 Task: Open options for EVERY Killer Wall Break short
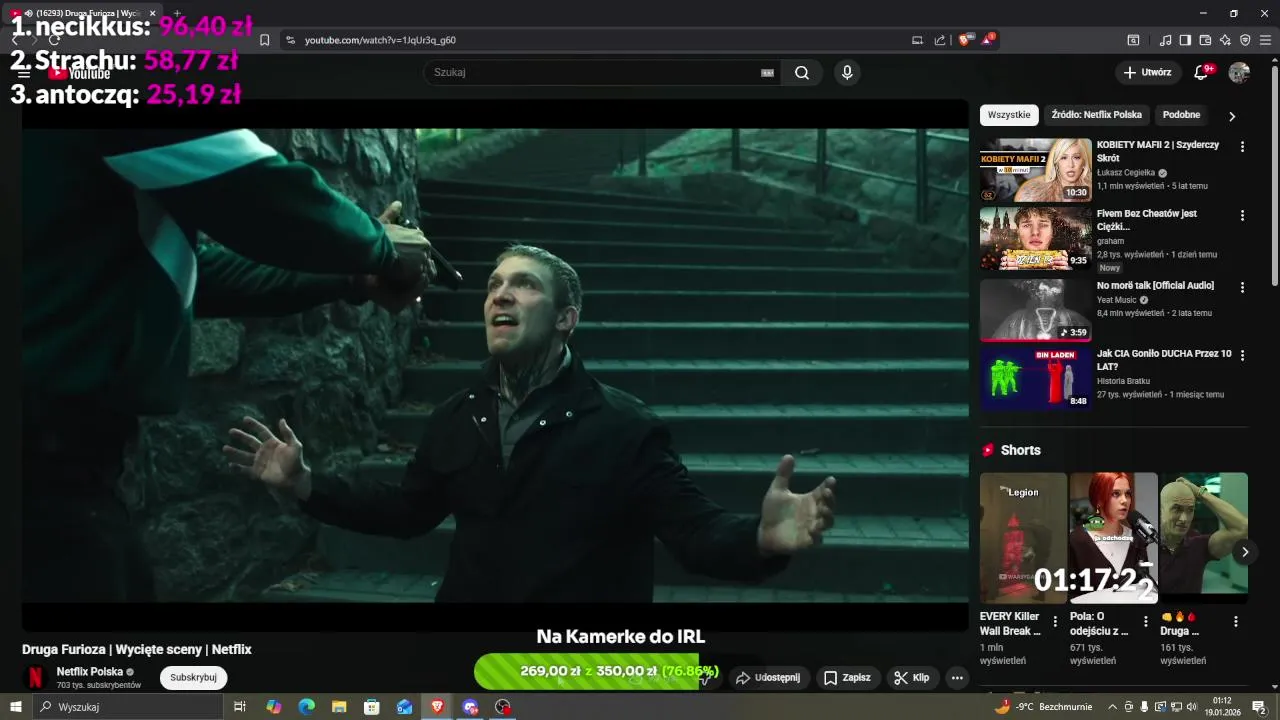pos(1055,621)
